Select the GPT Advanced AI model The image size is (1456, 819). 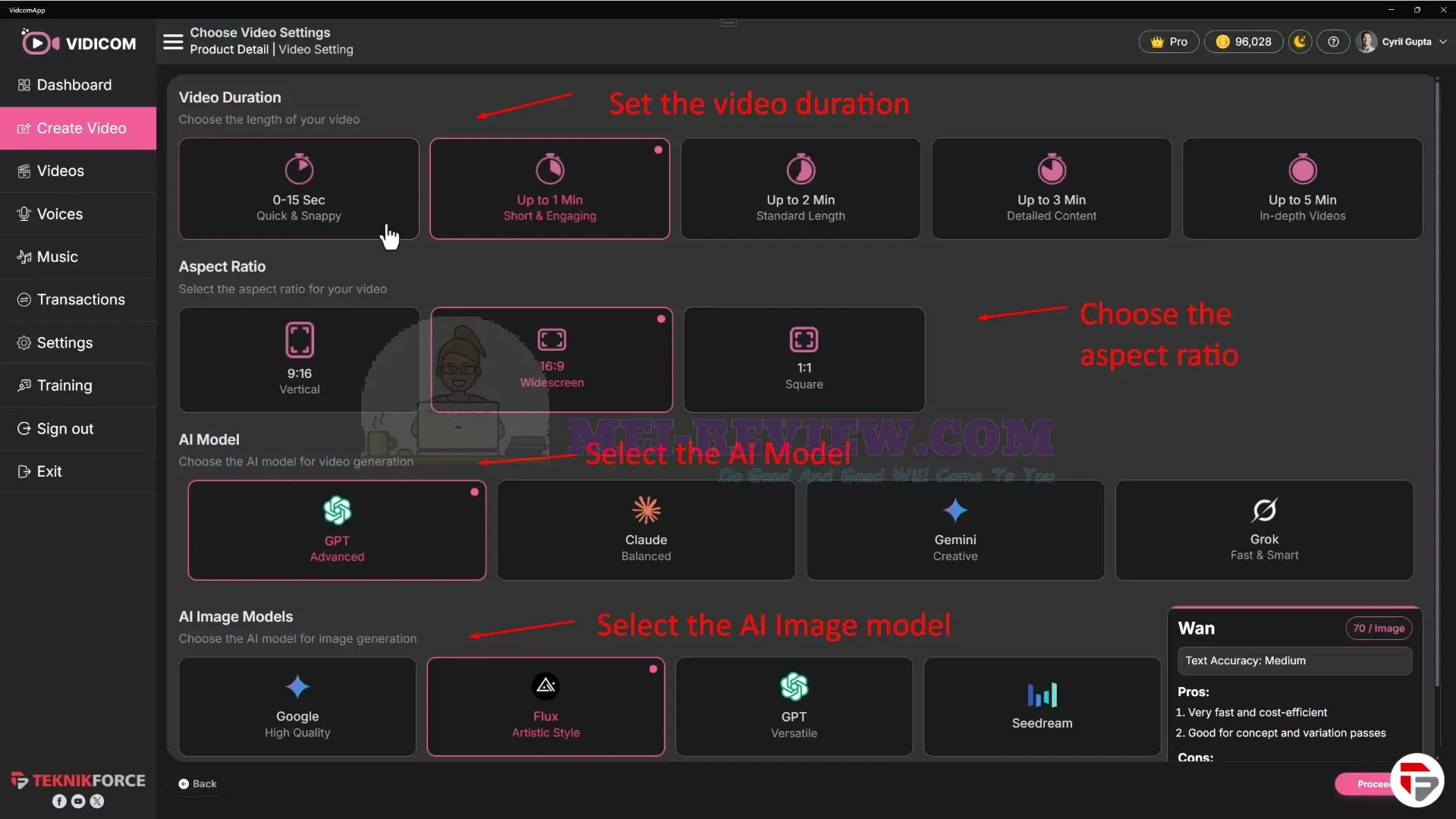click(x=337, y=530)
